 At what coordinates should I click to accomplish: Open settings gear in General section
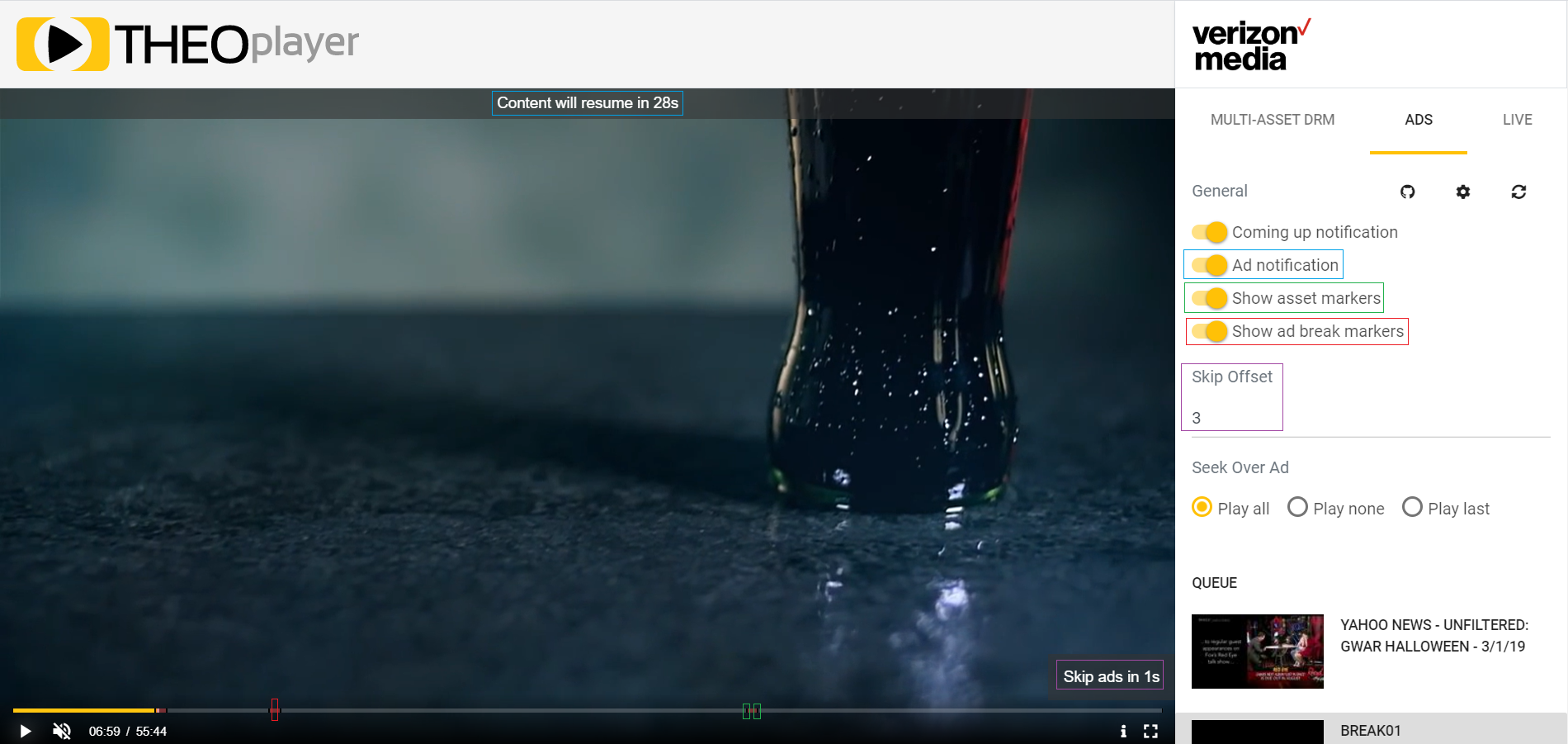1463,192
